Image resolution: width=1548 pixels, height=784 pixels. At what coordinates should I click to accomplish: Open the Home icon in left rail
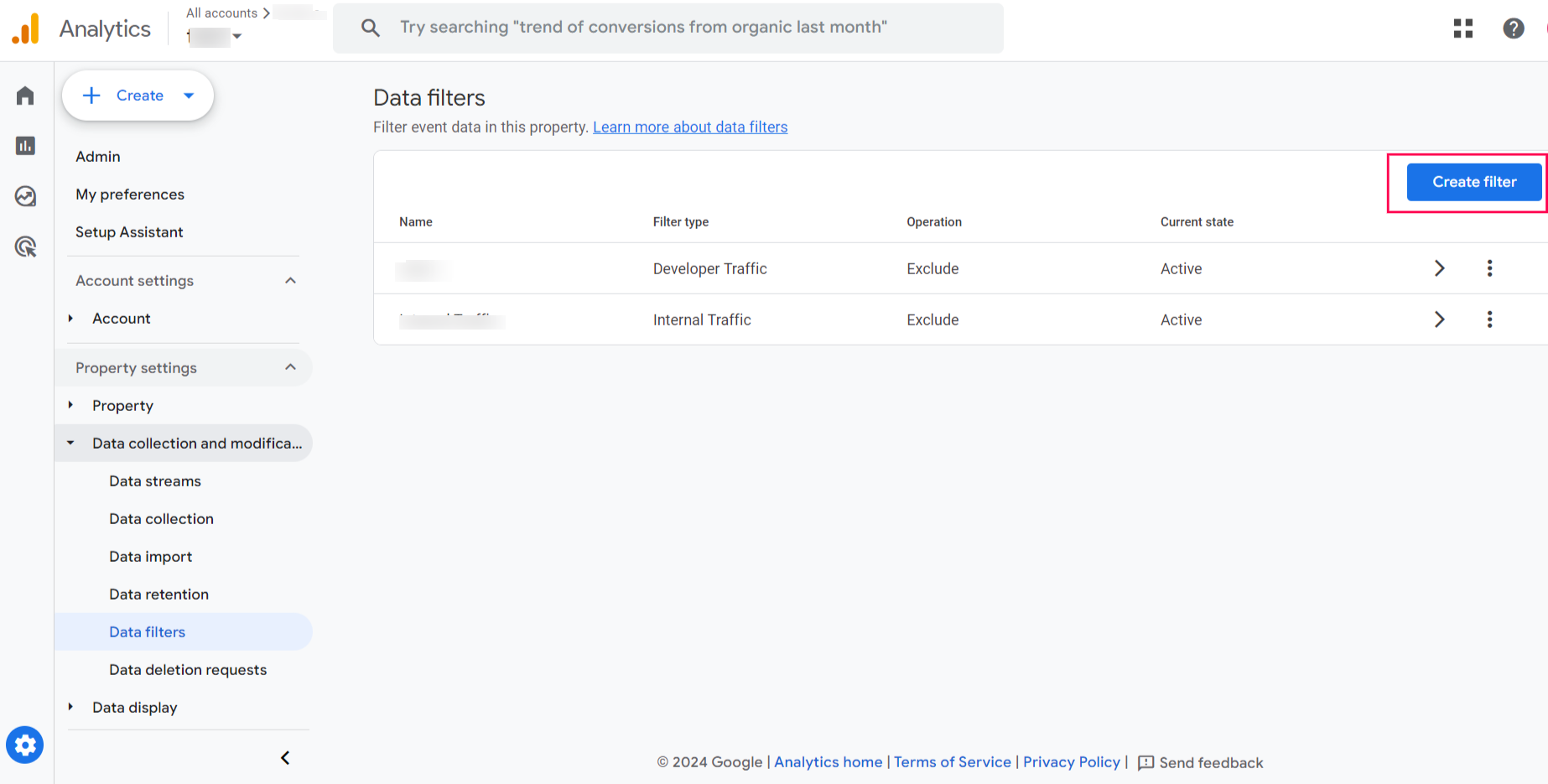pos(25,96)
